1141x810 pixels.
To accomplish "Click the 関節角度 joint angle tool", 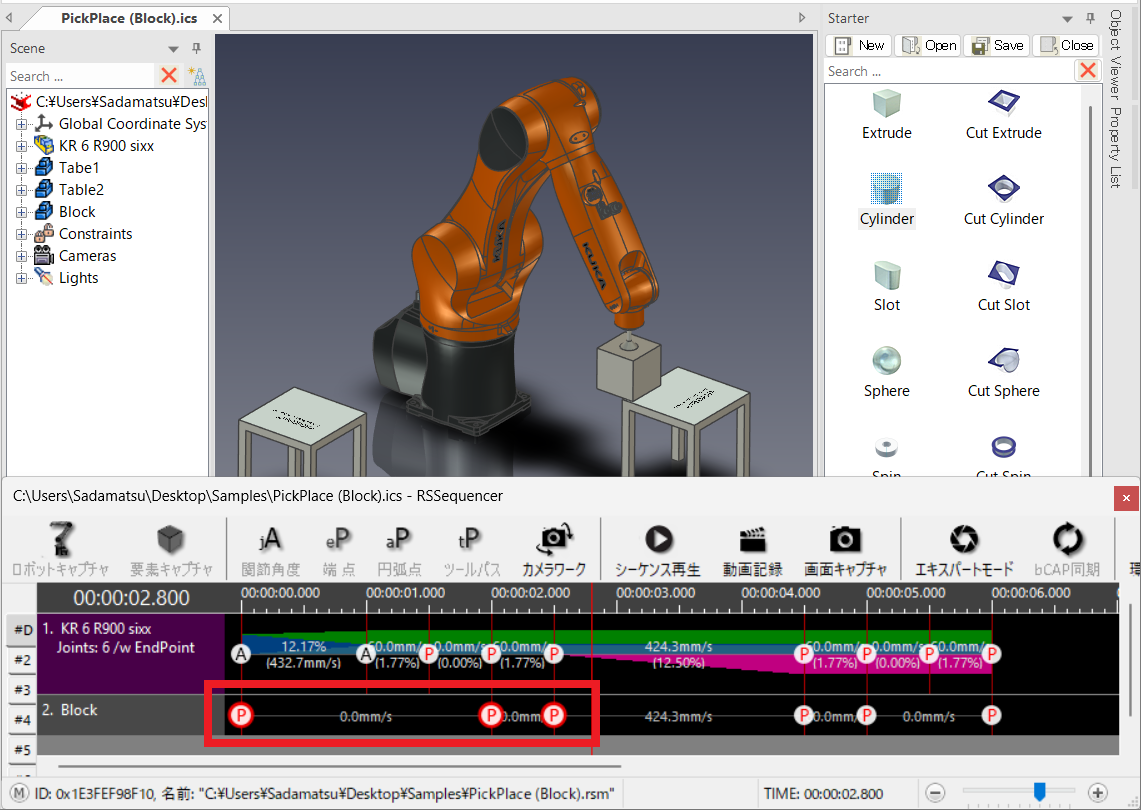I will coord(271,549).
